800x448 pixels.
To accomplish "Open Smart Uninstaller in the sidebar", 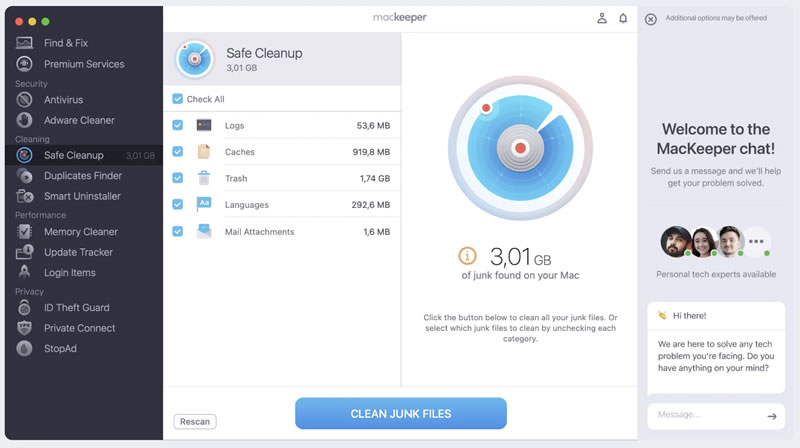I will [84, 196].
